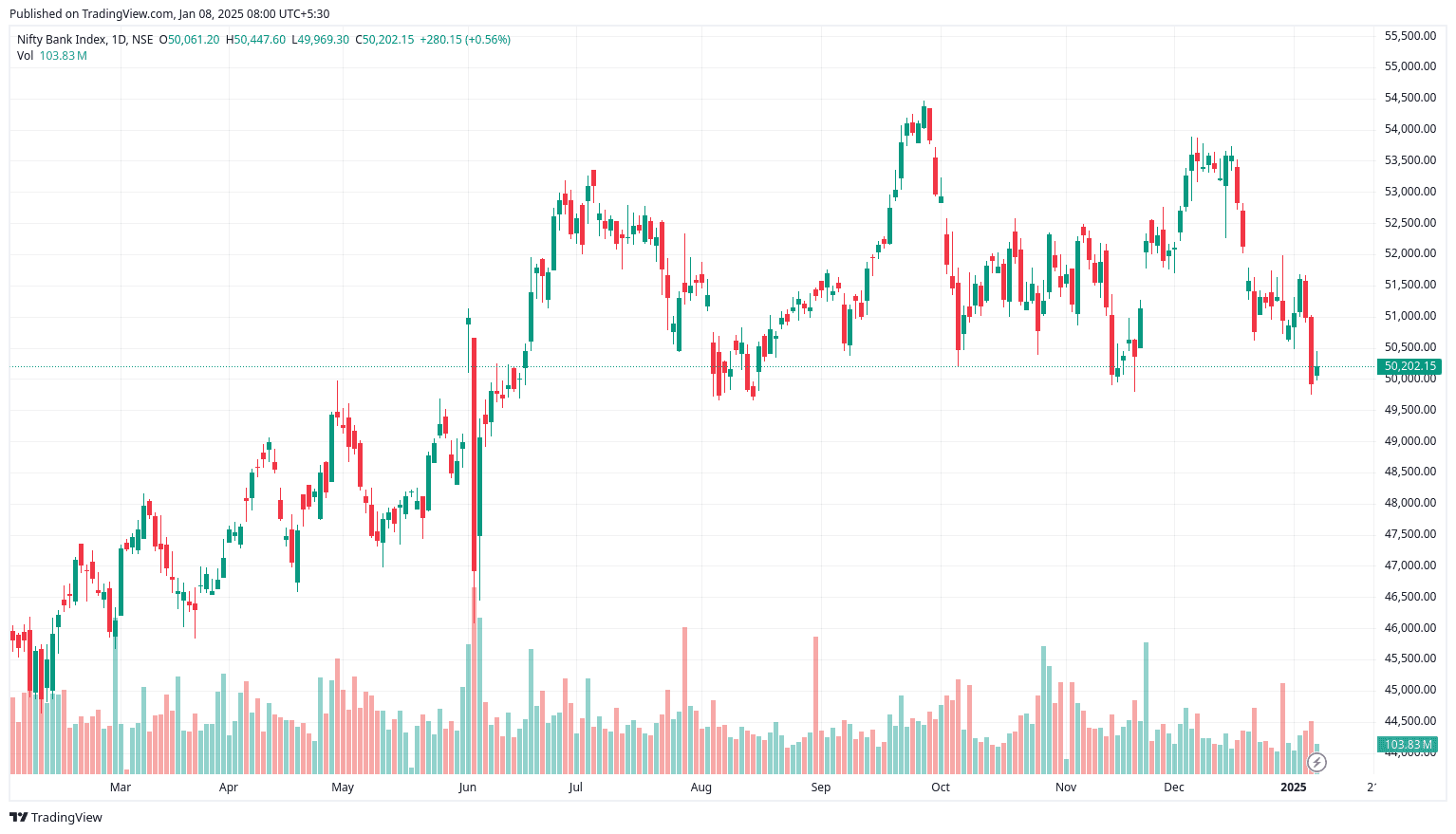1456x834 pixels.
Task: Click the close value C50,202.15
Action: coord(384,40)
